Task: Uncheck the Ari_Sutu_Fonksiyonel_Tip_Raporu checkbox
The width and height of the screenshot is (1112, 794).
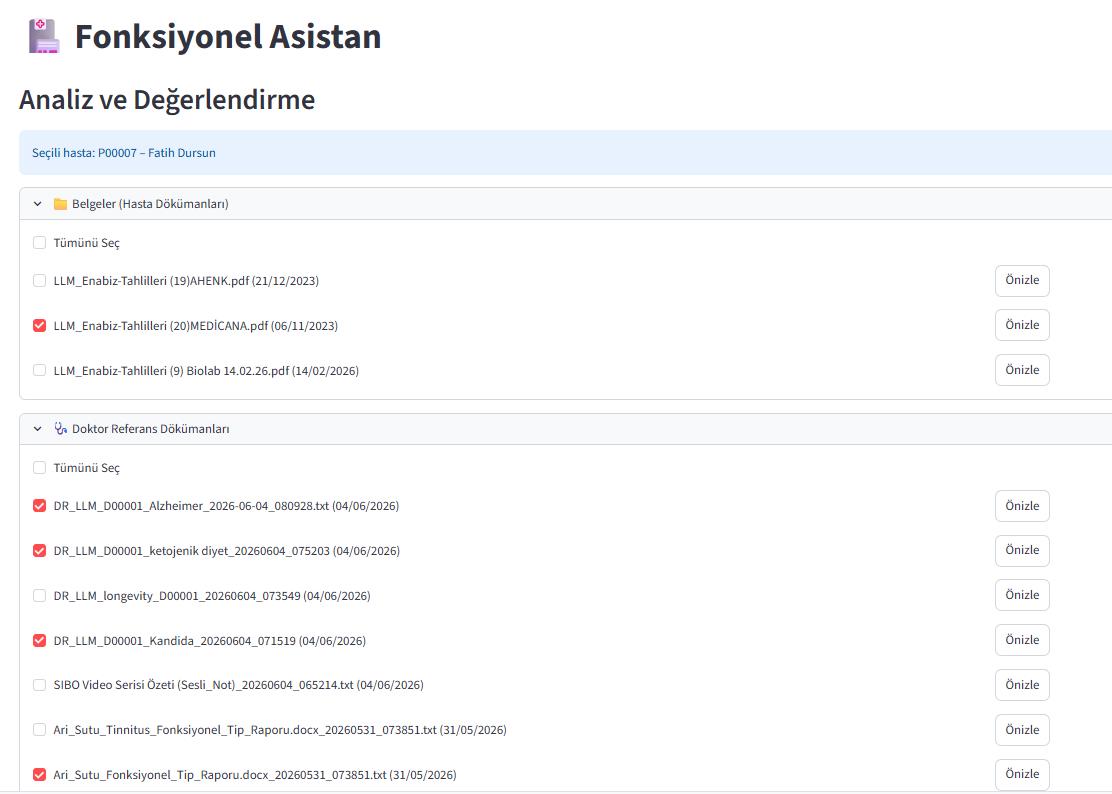Action: coord(40,775)
